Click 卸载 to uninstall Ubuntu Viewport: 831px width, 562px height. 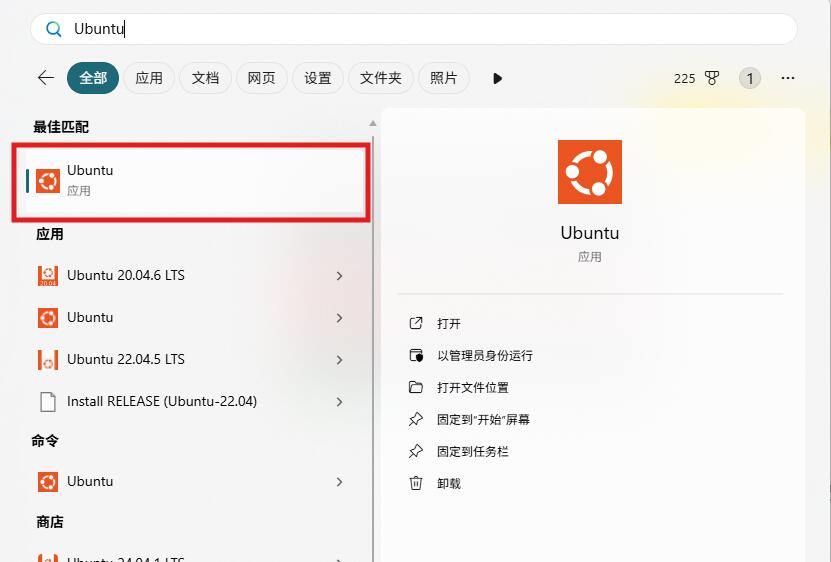pos(449,484)
